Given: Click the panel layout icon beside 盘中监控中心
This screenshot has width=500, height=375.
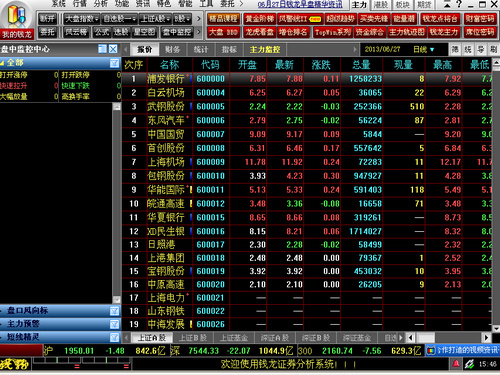Looking at the screenshot, I should click(103, 49).
